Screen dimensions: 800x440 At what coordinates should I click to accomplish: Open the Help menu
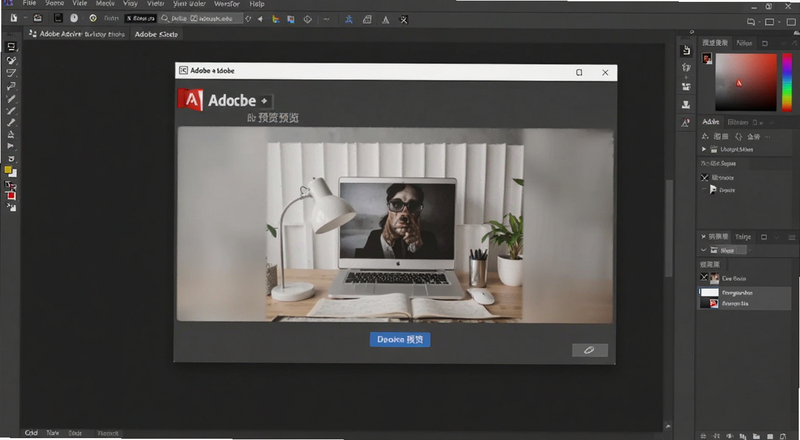coord(257,4)
